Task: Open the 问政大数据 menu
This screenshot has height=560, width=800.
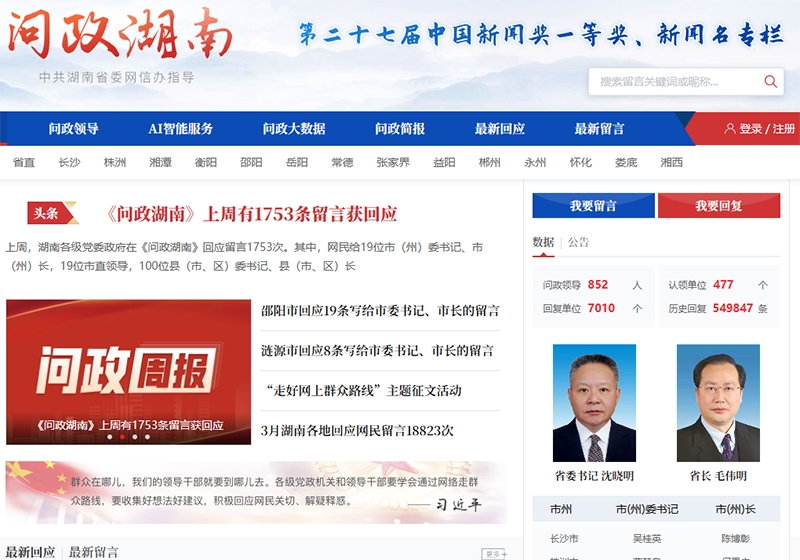Action: (x=294, y=129)
